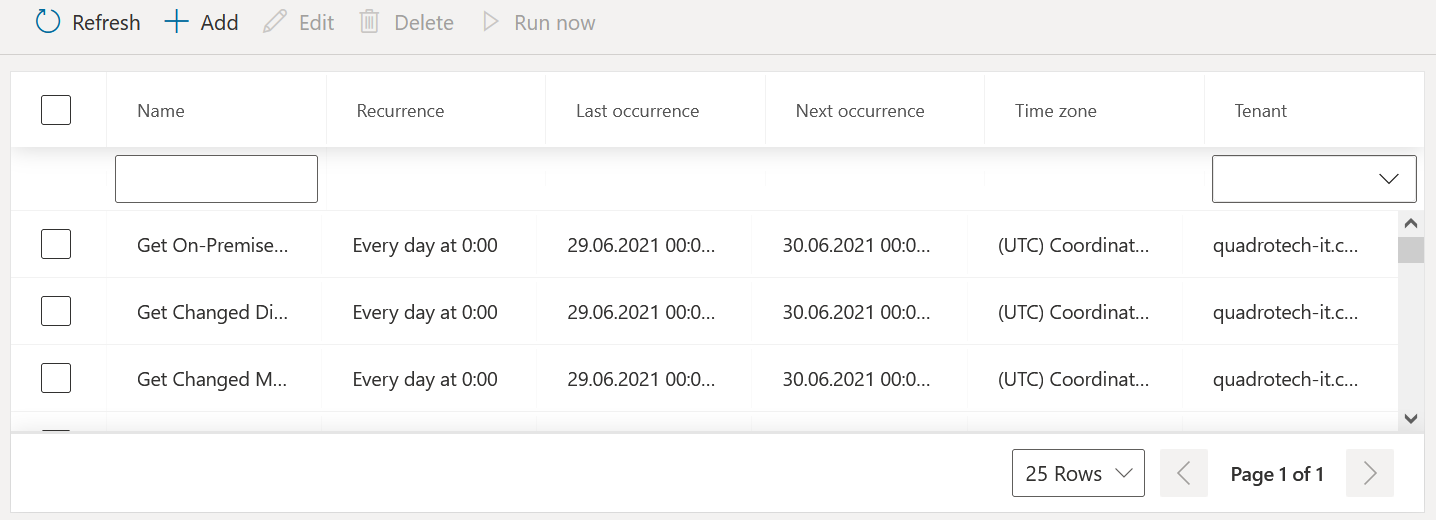Click the Next occurrence column header

860,111
